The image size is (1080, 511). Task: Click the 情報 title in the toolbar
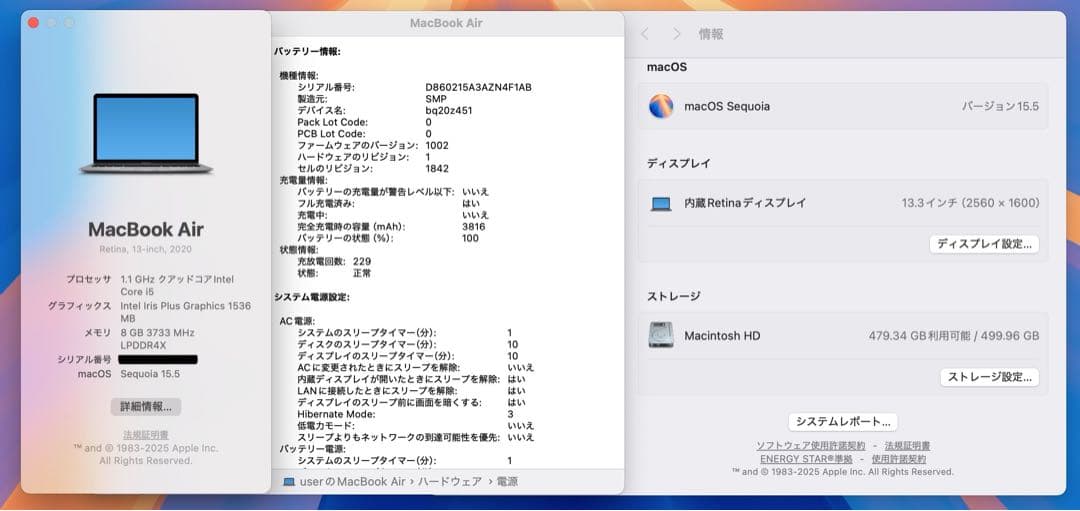pos(711,34)
